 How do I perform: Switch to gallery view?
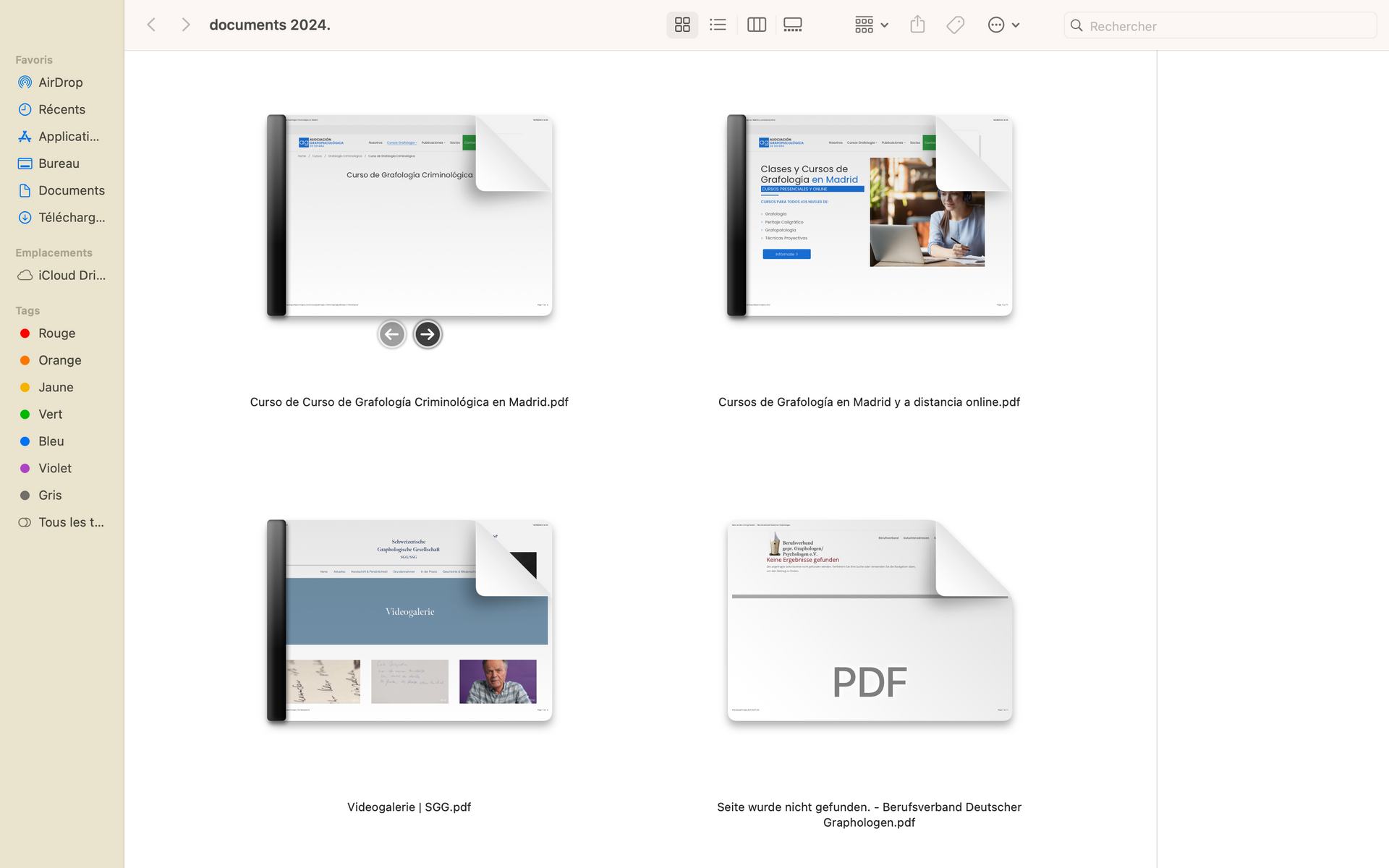click(793, 25)
